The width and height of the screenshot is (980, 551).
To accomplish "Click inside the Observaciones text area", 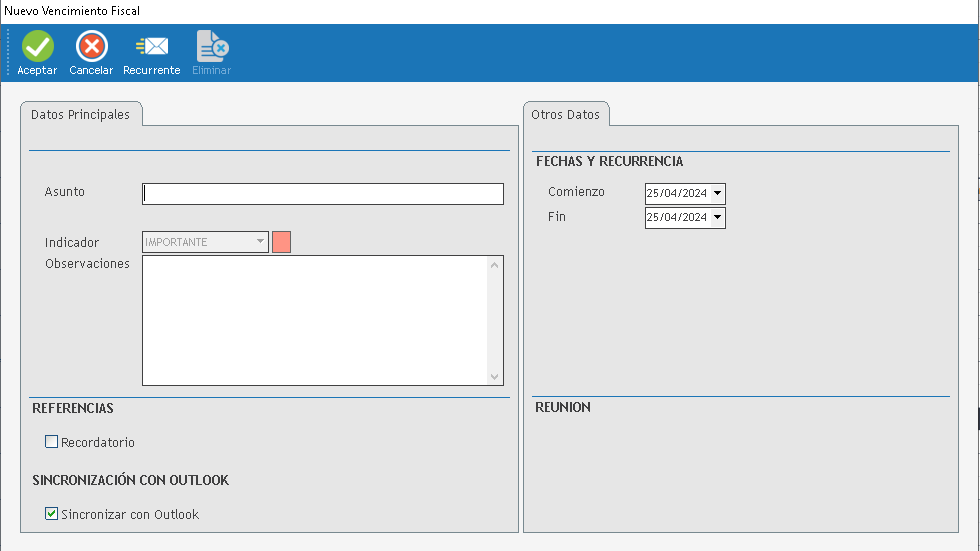I will pos(315,320).
